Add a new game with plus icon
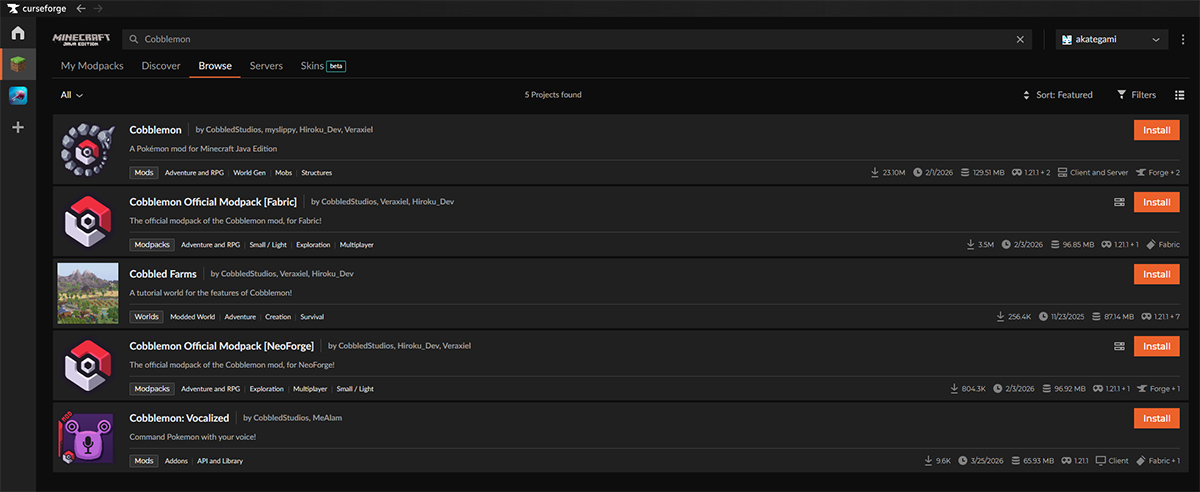The image size is (1200, 492). click(18, 128)
